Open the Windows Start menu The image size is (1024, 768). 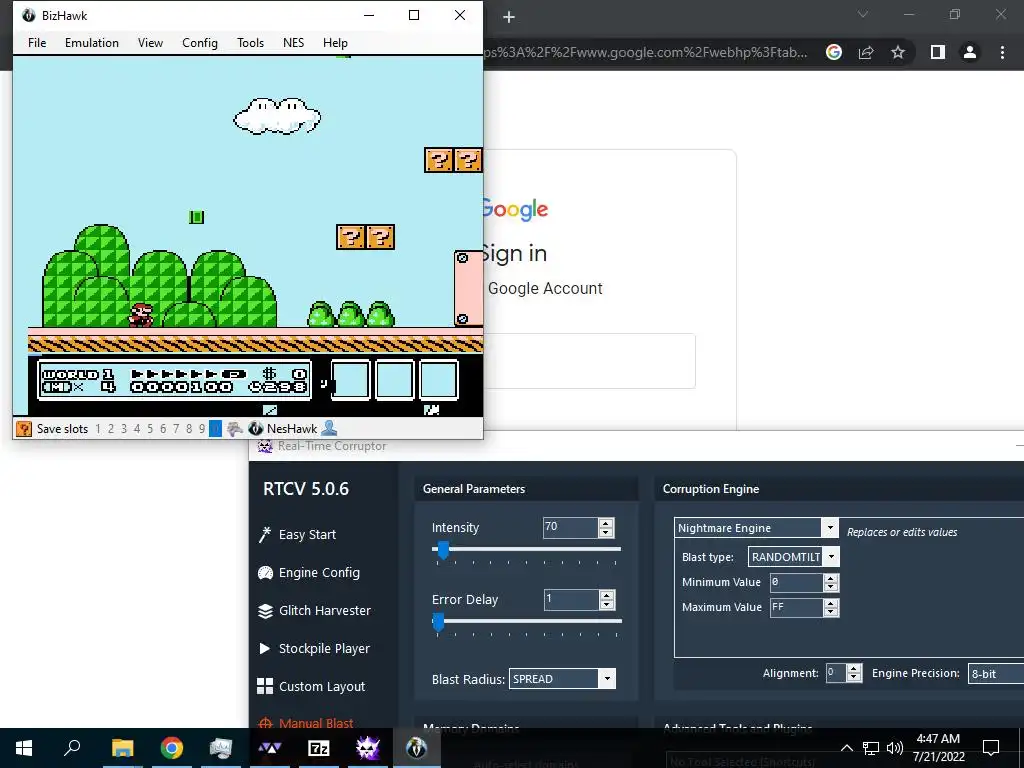pyautogui.click(x=24, y=748)
